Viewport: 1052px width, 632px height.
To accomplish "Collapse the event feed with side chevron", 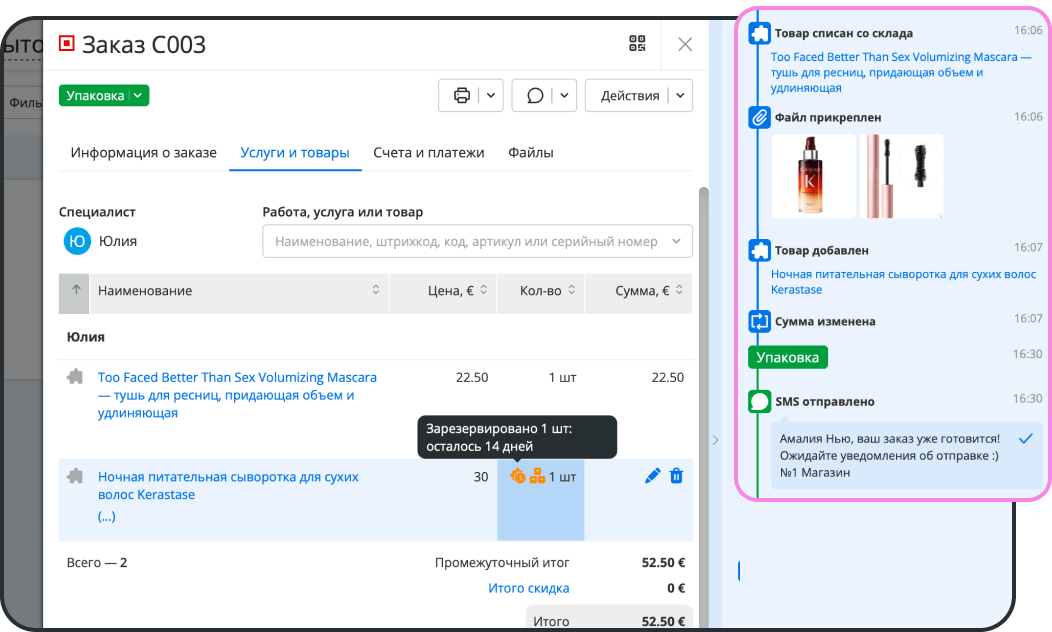I will tap(715, 440).
